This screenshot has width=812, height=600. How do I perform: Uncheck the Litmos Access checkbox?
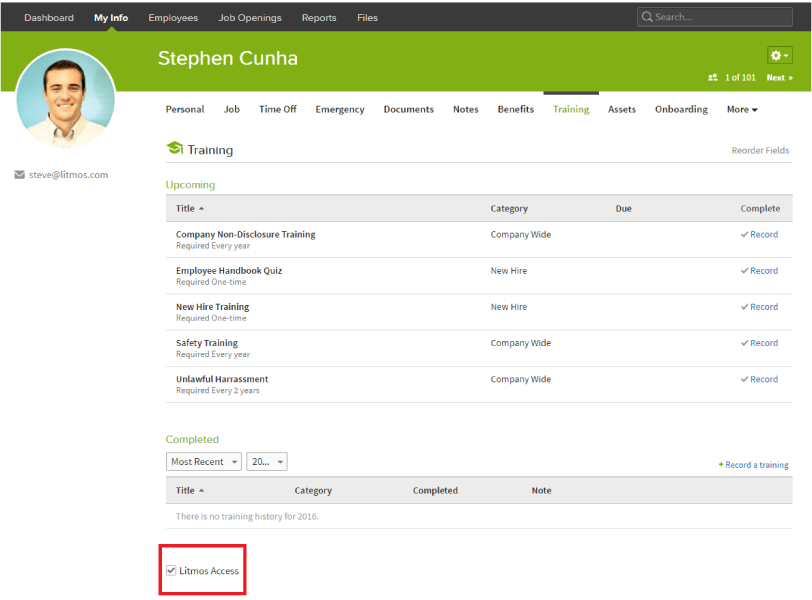tap(171, 571)
